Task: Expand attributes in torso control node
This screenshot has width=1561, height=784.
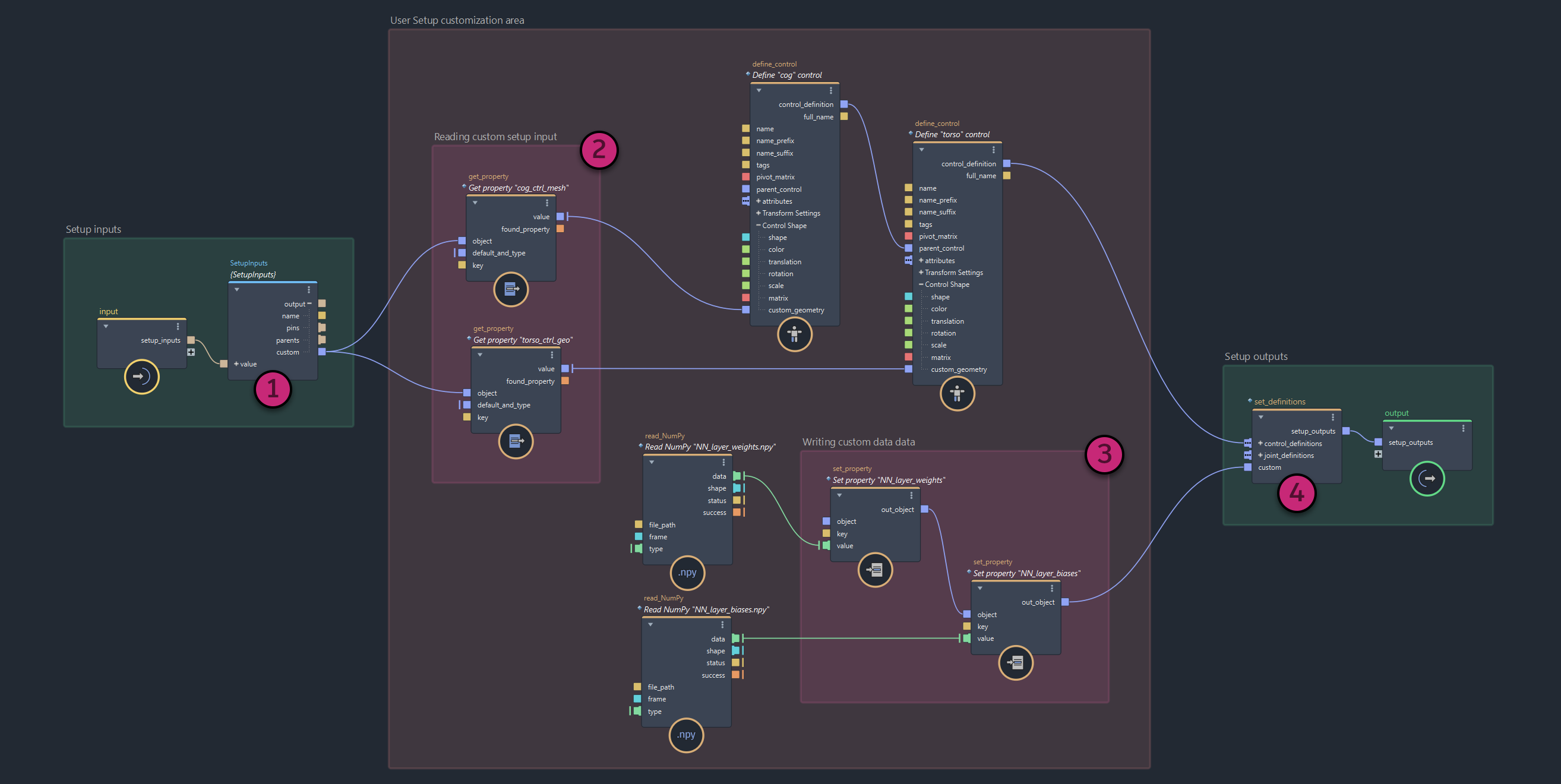Action: coord(921,261)
